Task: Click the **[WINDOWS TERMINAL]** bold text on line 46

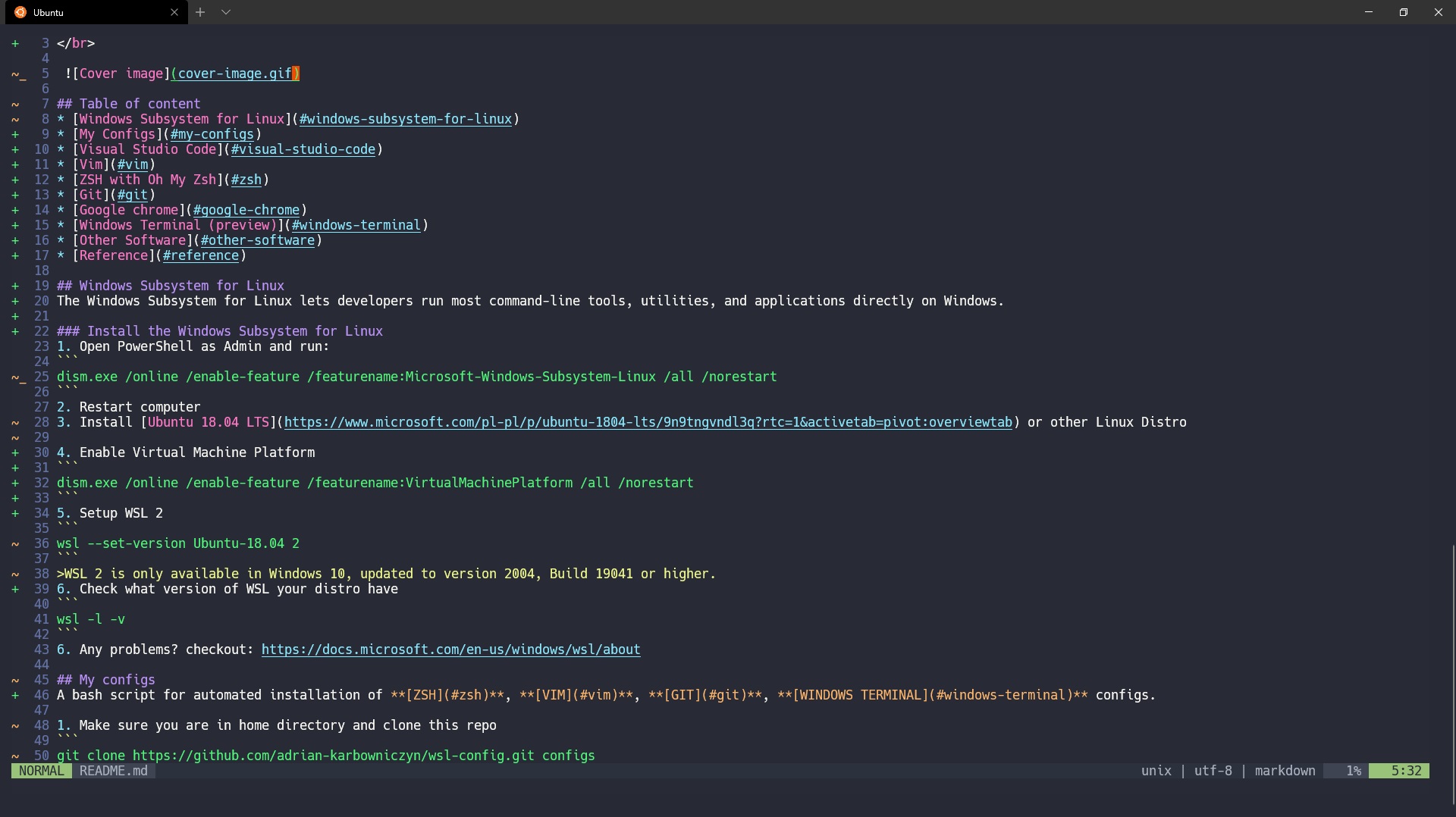Action: (933, 695)
